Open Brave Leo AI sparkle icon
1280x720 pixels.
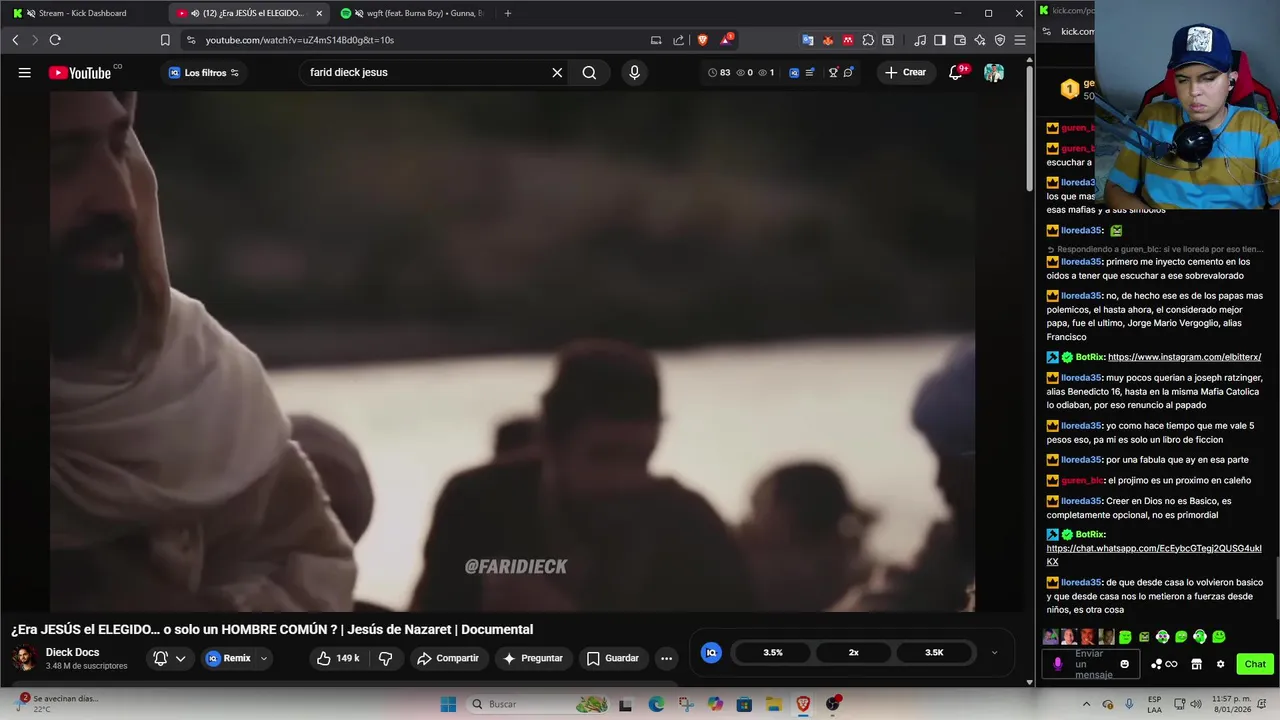[980, 40]
